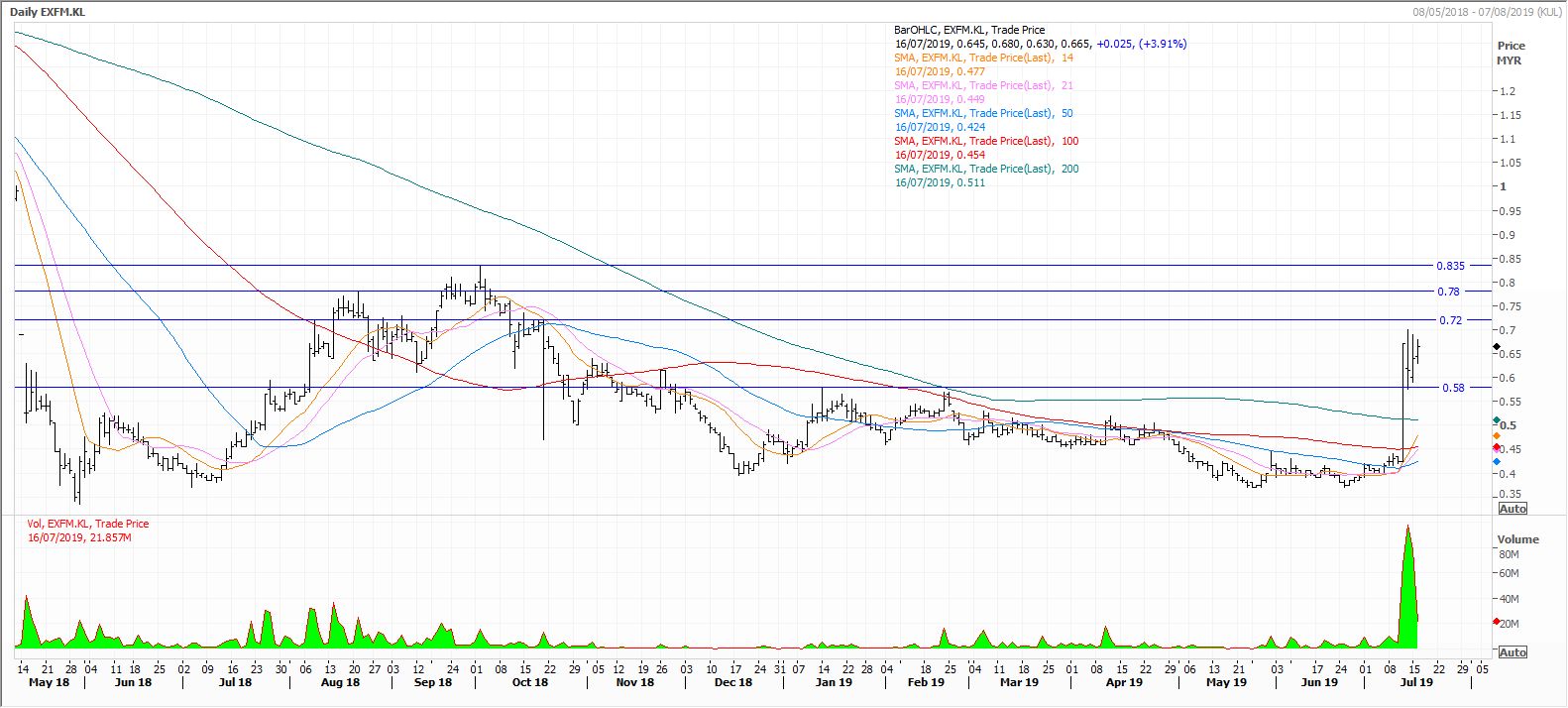This screenshot has width=1568, height=708.
Task: Select the blue SMA 50 legend label
Action: pos(983,114)
